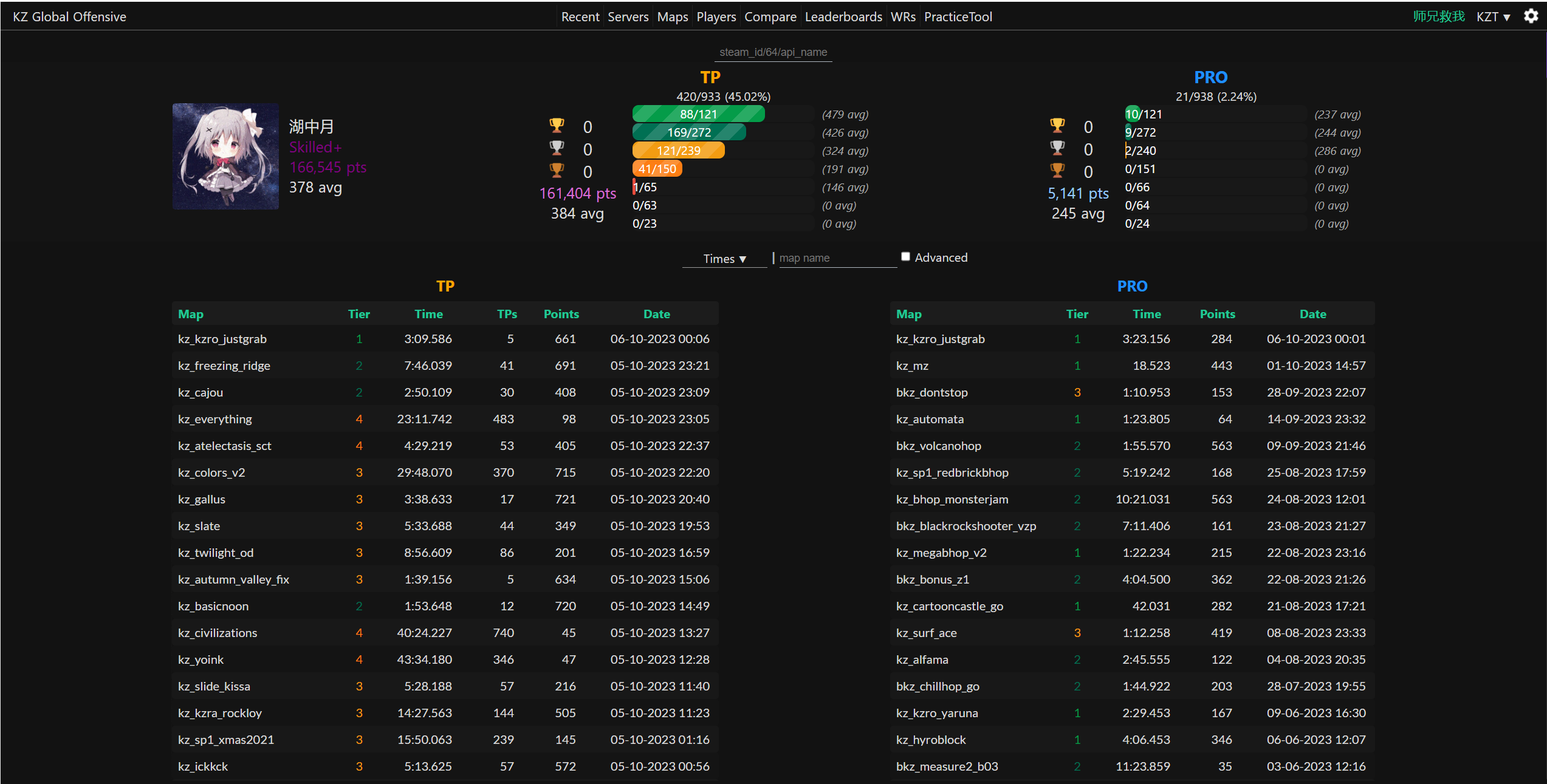
Task: Focus the map name filter field
Action: (x=838, y=258)
